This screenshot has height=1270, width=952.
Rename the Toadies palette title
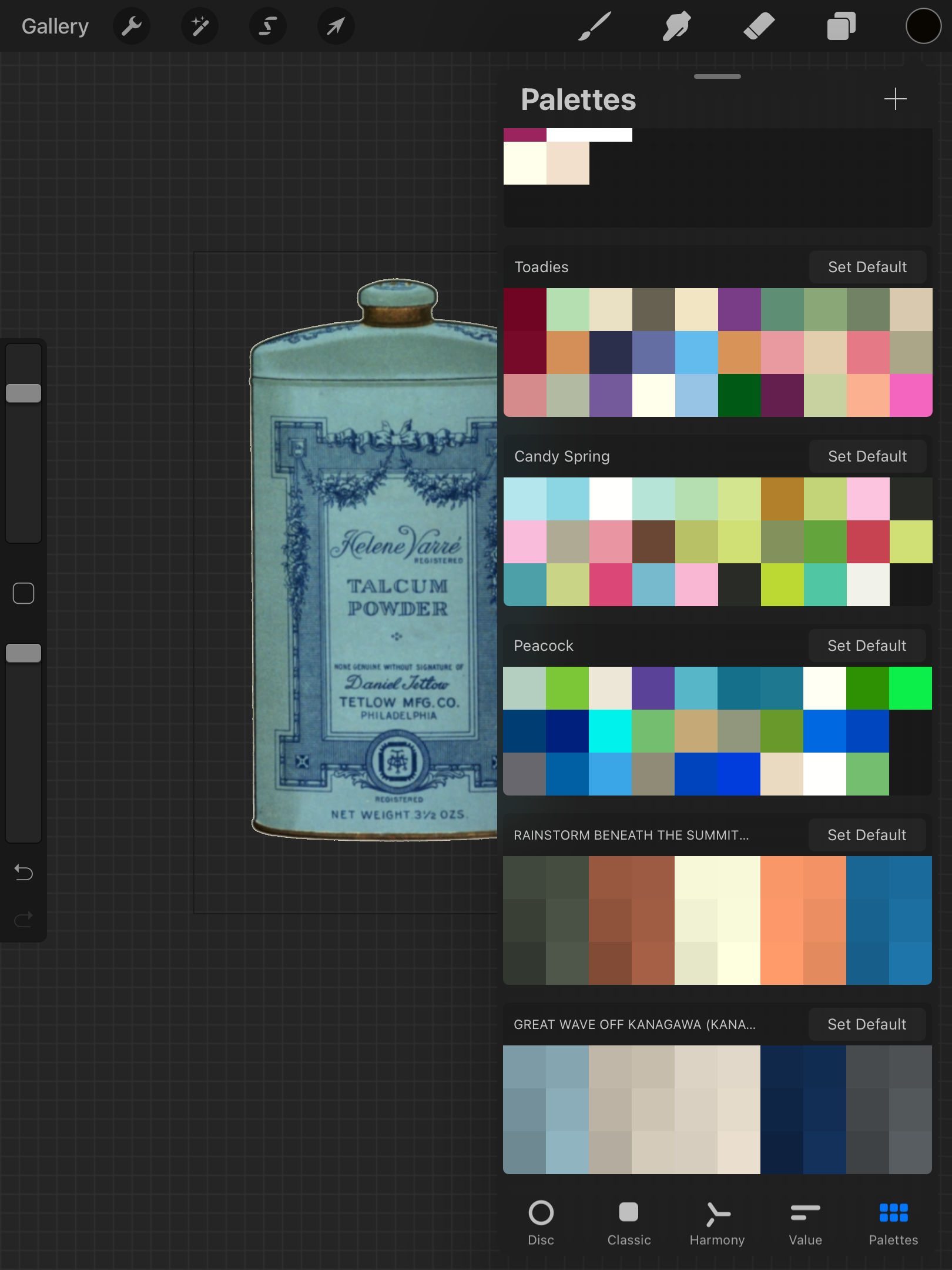[x=541, y=267]
